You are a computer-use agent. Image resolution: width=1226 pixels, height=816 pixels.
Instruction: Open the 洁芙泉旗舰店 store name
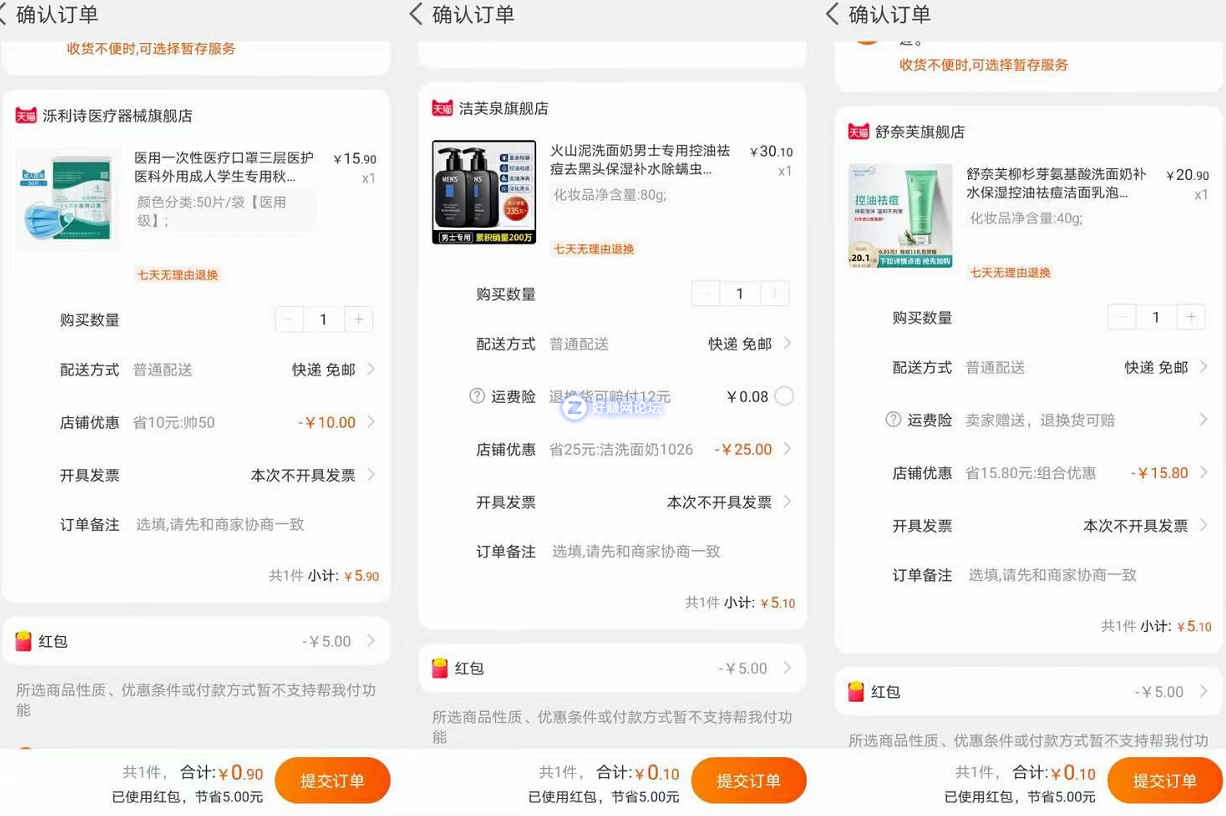pyautogui.click(x=503, y=108)
